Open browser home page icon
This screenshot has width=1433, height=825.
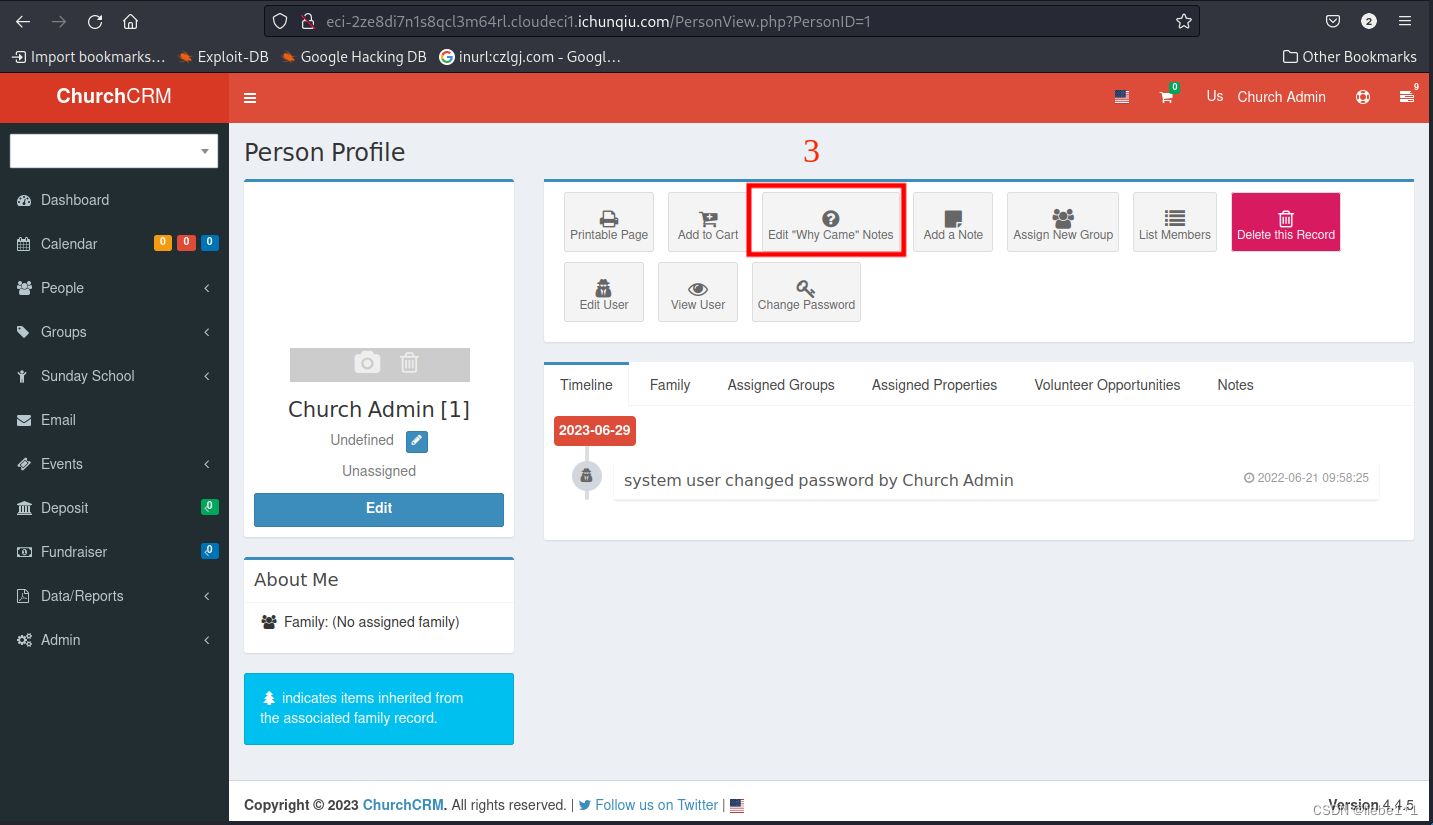pos(130,21)
